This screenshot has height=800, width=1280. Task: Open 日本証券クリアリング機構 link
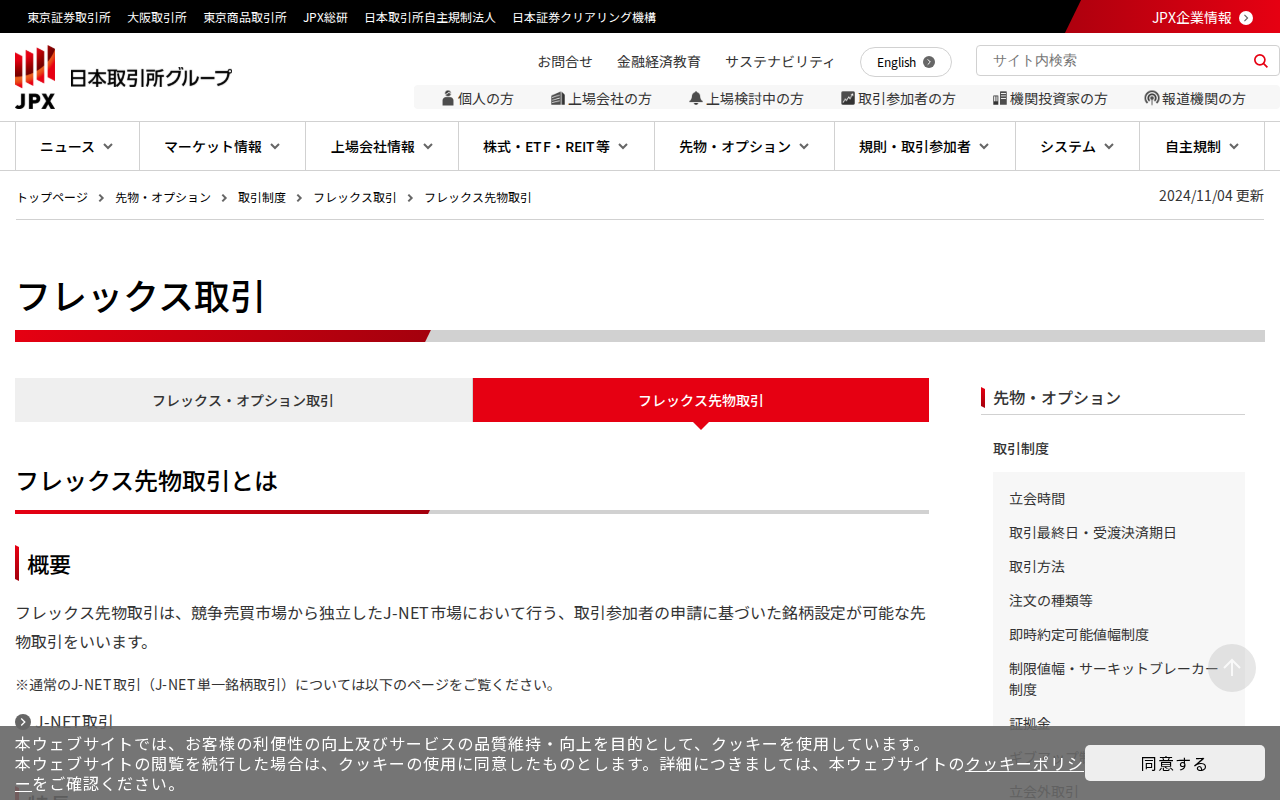pyautogui.click(x=584, y=17)
